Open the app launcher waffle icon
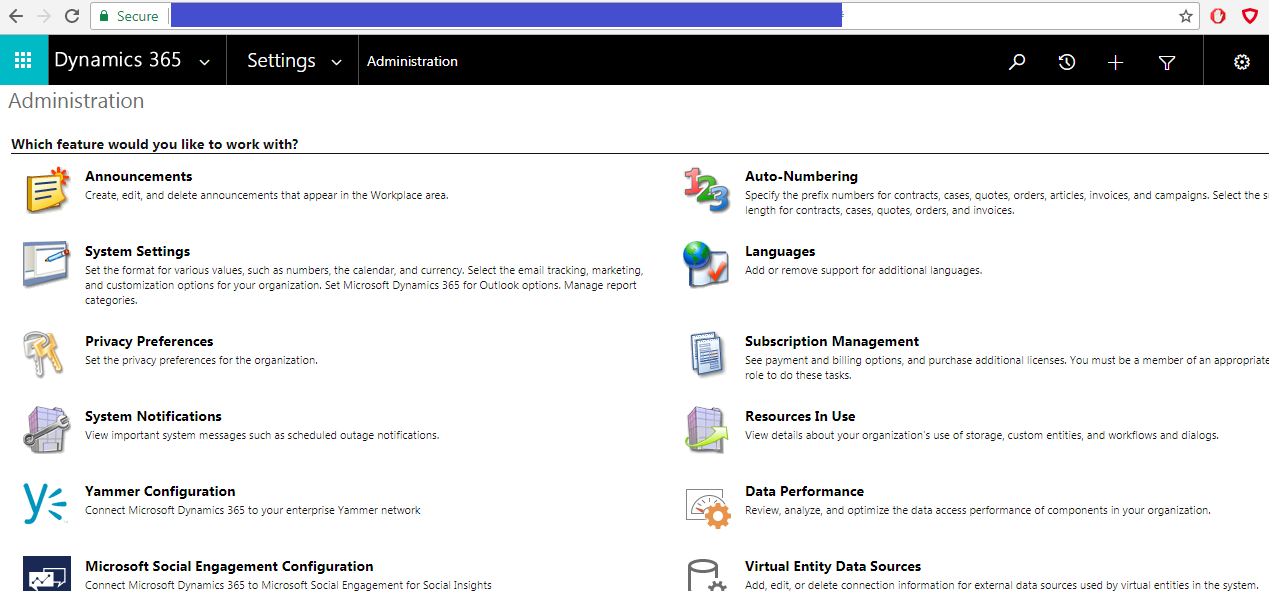Screen dimensions: 1269x591 click(24, 61)
